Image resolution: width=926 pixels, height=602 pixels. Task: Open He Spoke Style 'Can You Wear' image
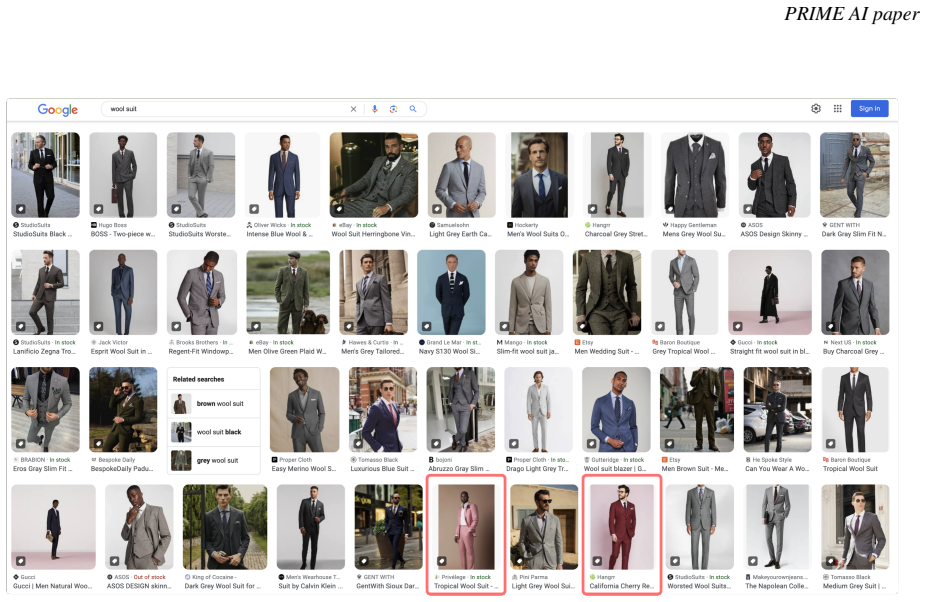coord(778,410)
